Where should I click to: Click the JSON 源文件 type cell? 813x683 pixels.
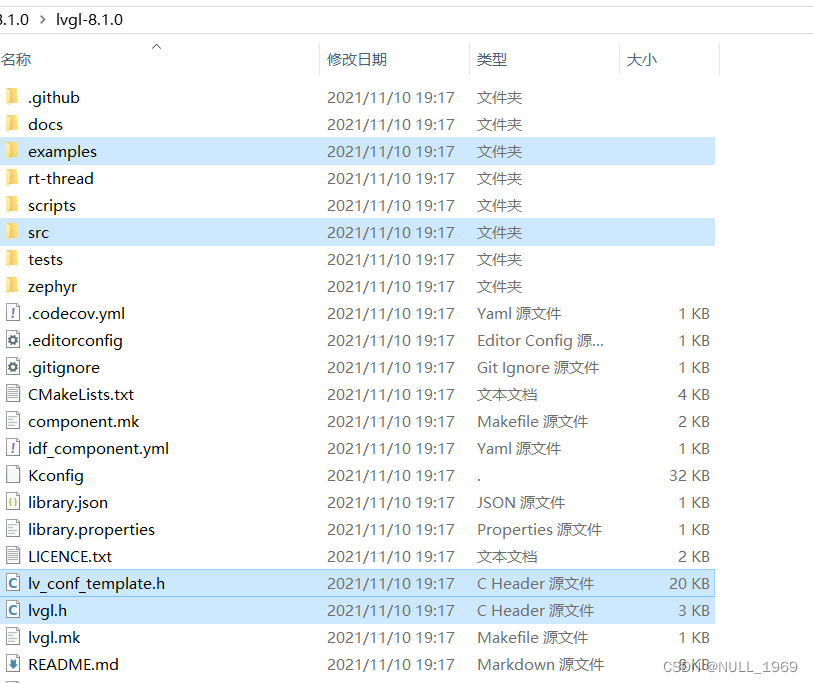521,502
